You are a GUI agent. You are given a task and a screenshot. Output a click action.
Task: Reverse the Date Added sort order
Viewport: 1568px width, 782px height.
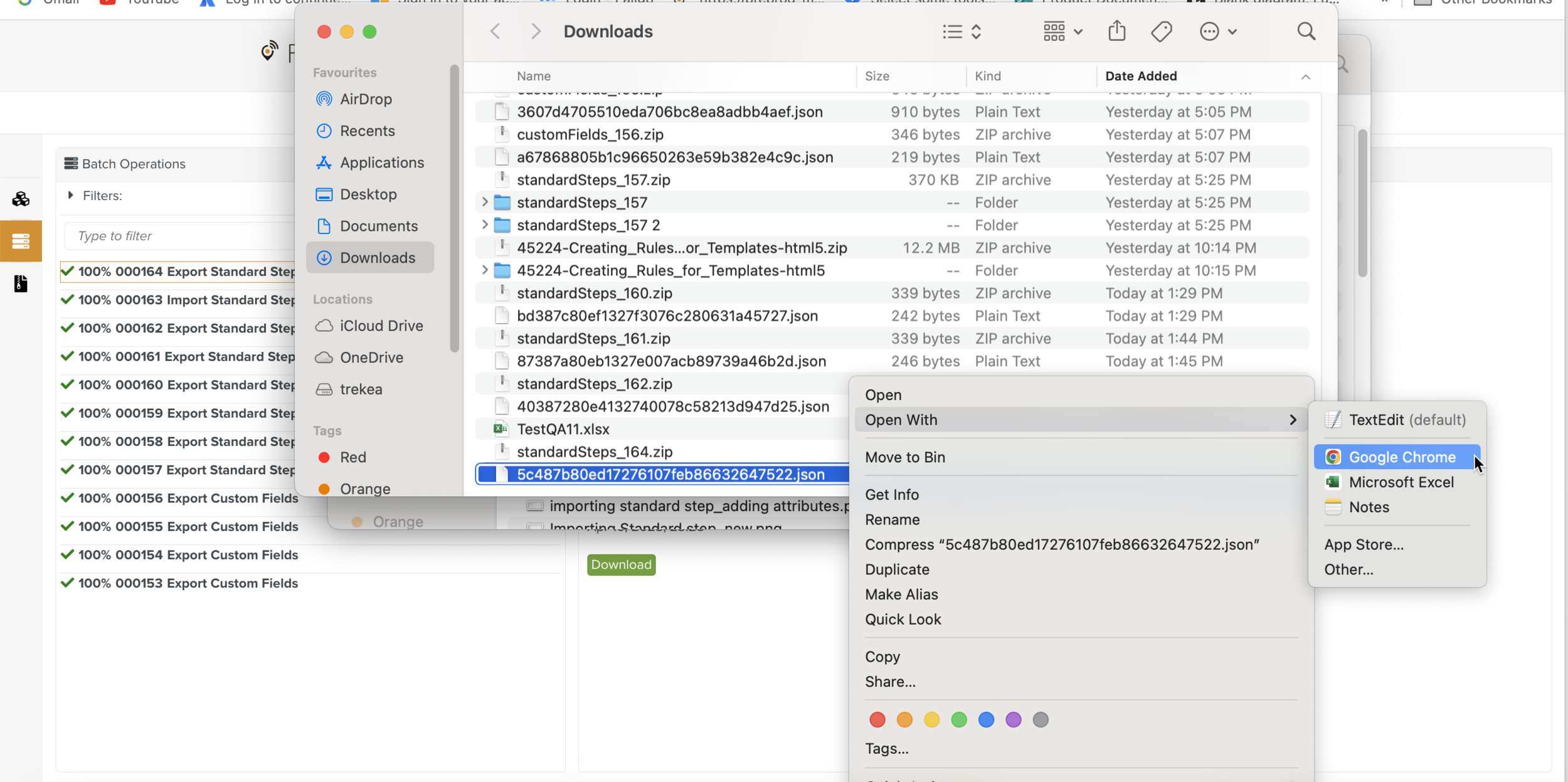pyautogui.click(x=1305, y=77)
